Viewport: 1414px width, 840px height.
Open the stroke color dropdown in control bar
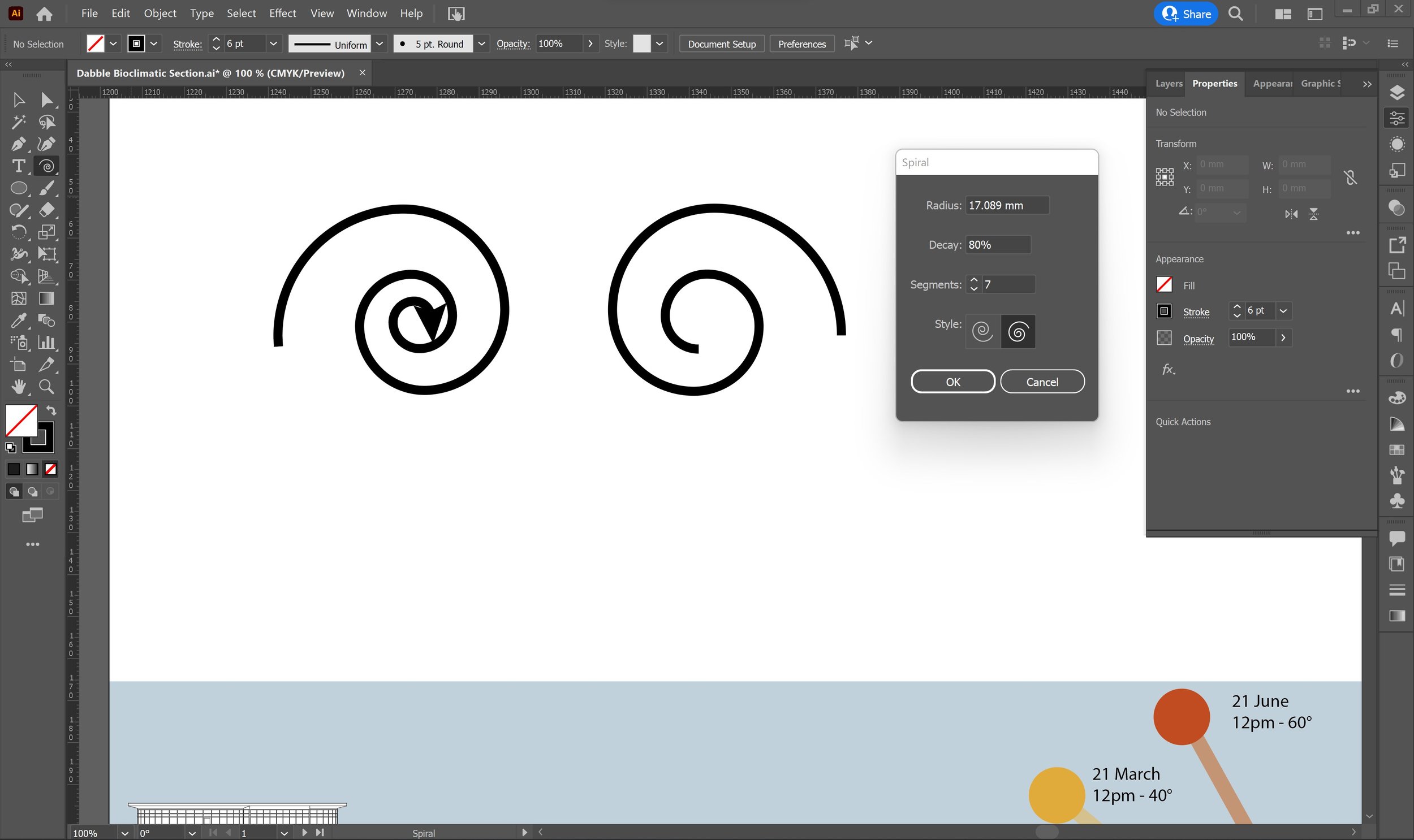pos(153,44)
